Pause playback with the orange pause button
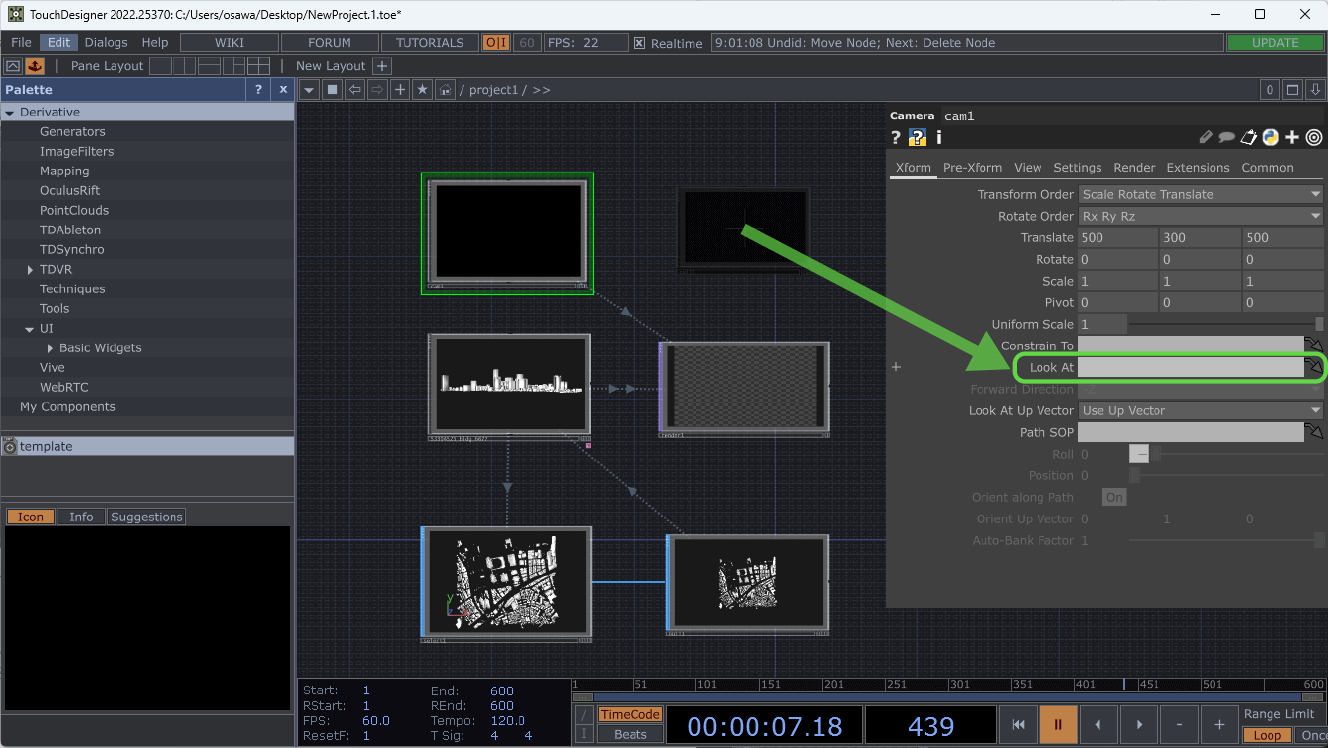This screenshot has width=1328, height=748. click(x=1058, y=725)
